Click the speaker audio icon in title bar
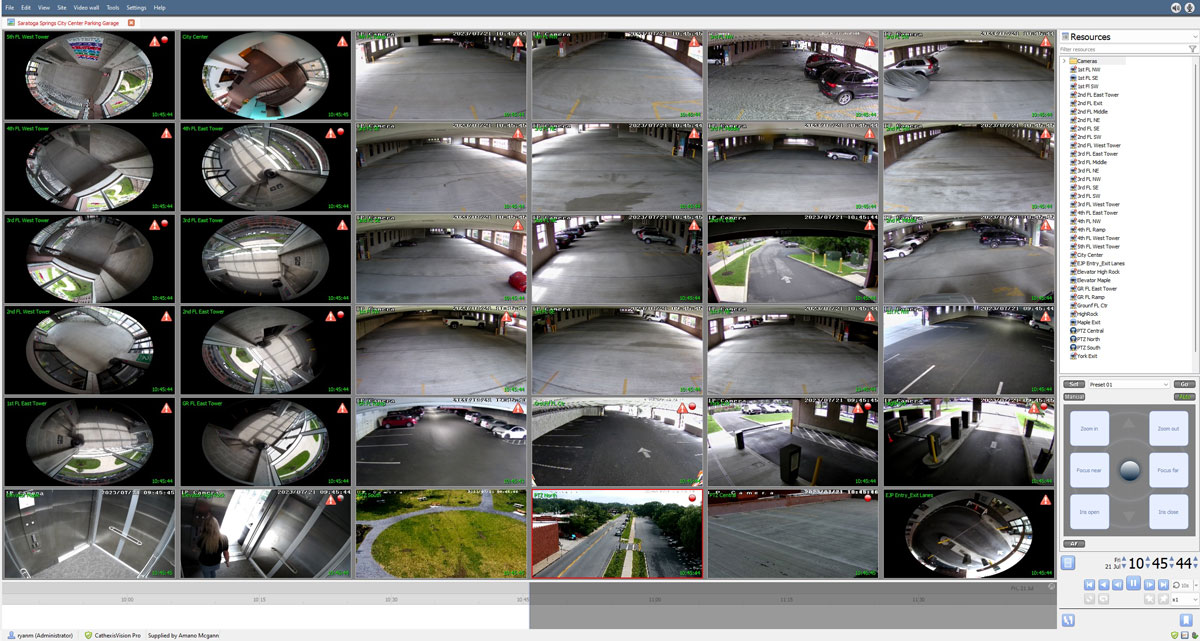 (x=1176, y=8)
